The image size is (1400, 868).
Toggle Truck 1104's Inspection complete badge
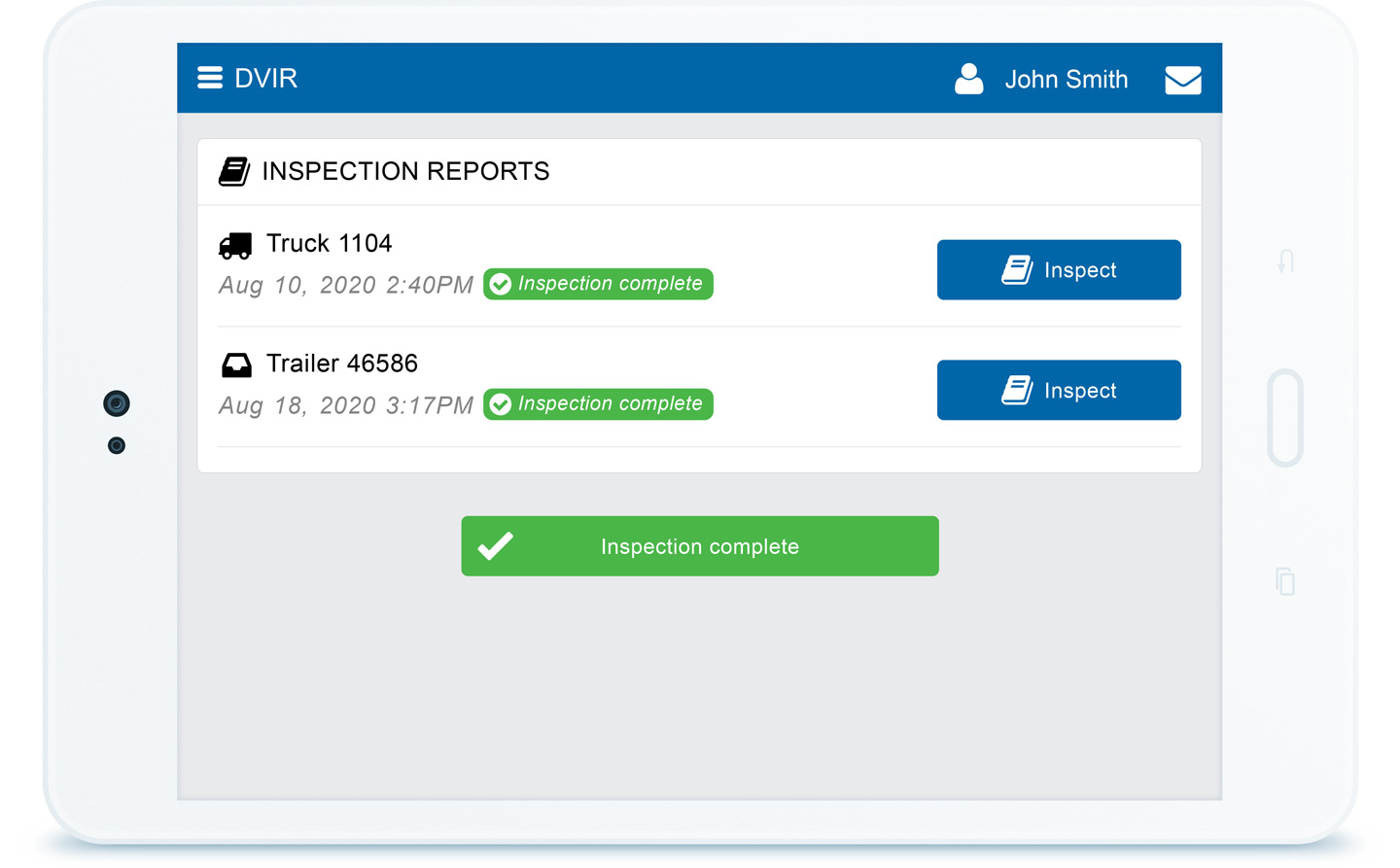point(597,284)
